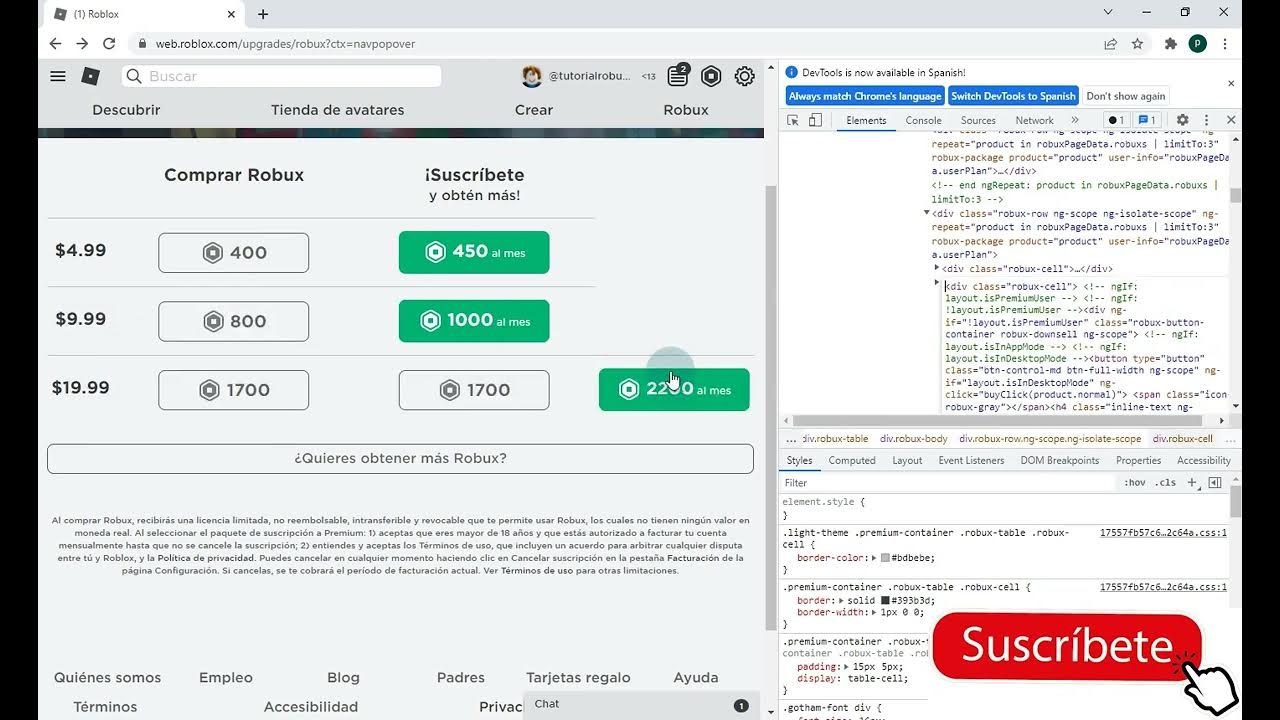Buy 400 Robux for $4.99

[233, 253]
